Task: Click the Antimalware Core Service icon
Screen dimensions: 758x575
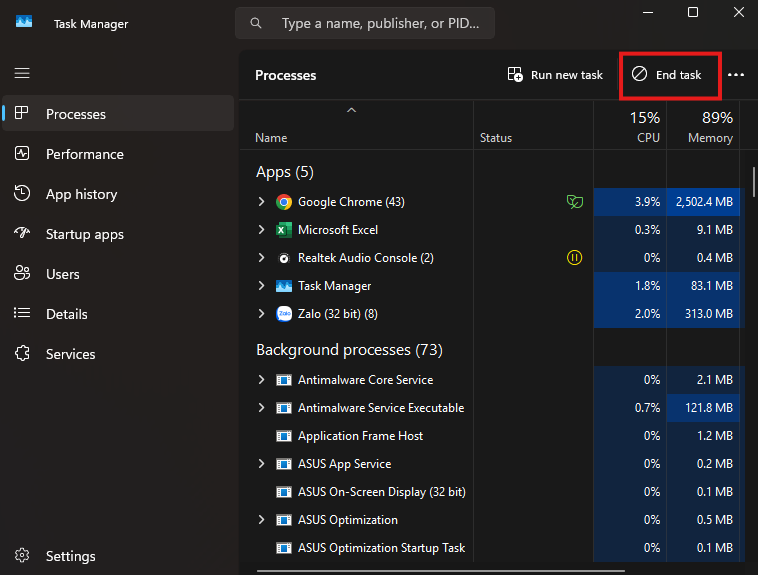Action: tap(284, 380)
